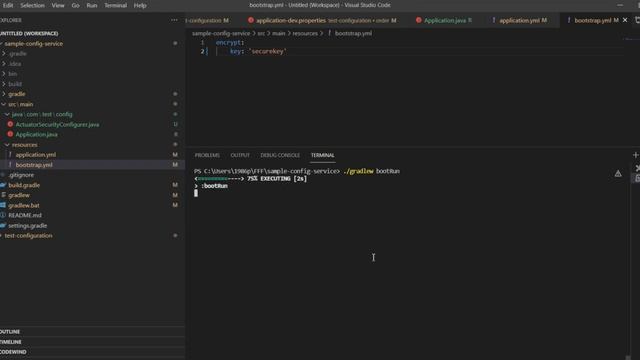Click bootstrap.yml in the breadcrumb path

point(353,33)
